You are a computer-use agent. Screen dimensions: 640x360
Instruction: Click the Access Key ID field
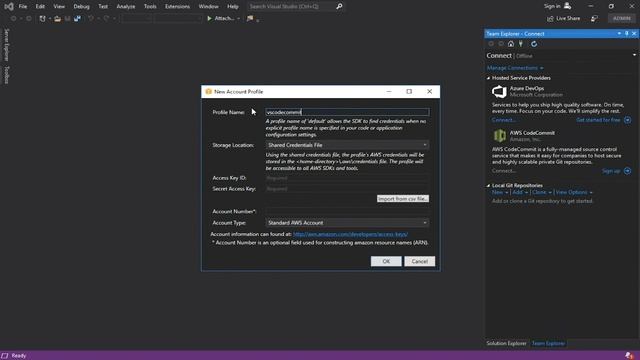coord(347,178)
